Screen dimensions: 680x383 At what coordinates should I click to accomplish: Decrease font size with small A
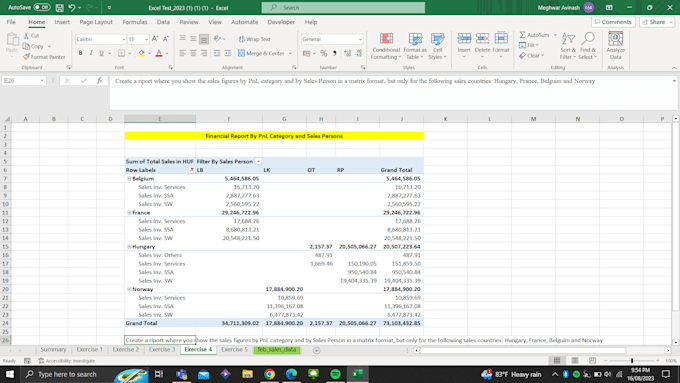click(166, 39)
